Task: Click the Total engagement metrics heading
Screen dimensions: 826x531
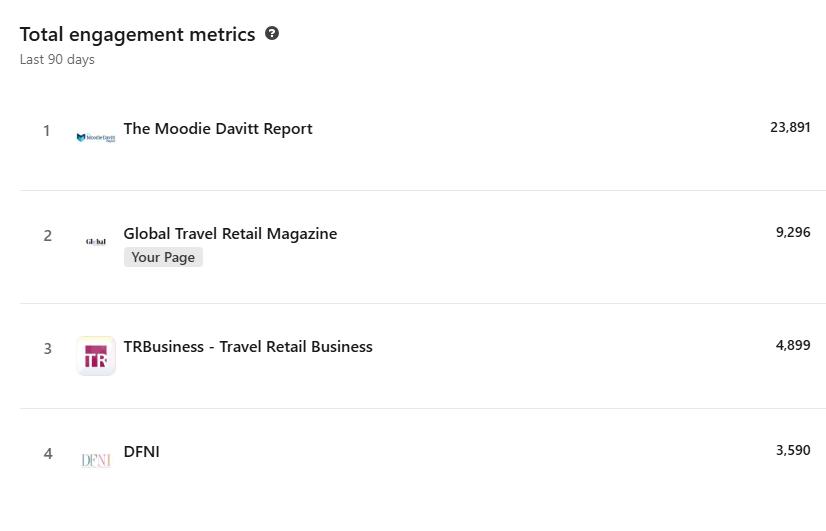Action: [137, 34]
